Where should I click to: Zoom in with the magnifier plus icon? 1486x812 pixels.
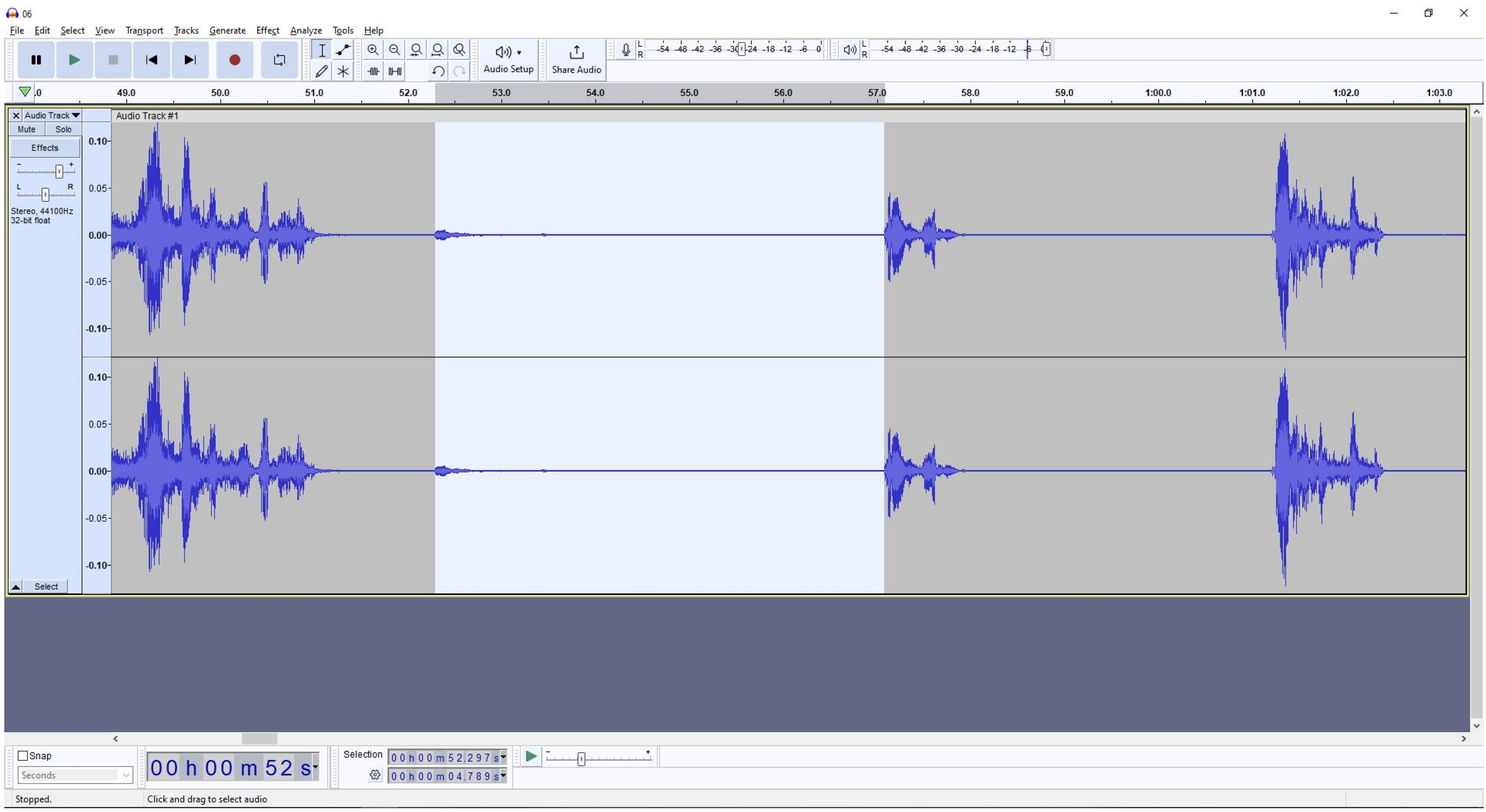[x=373, y=50]
